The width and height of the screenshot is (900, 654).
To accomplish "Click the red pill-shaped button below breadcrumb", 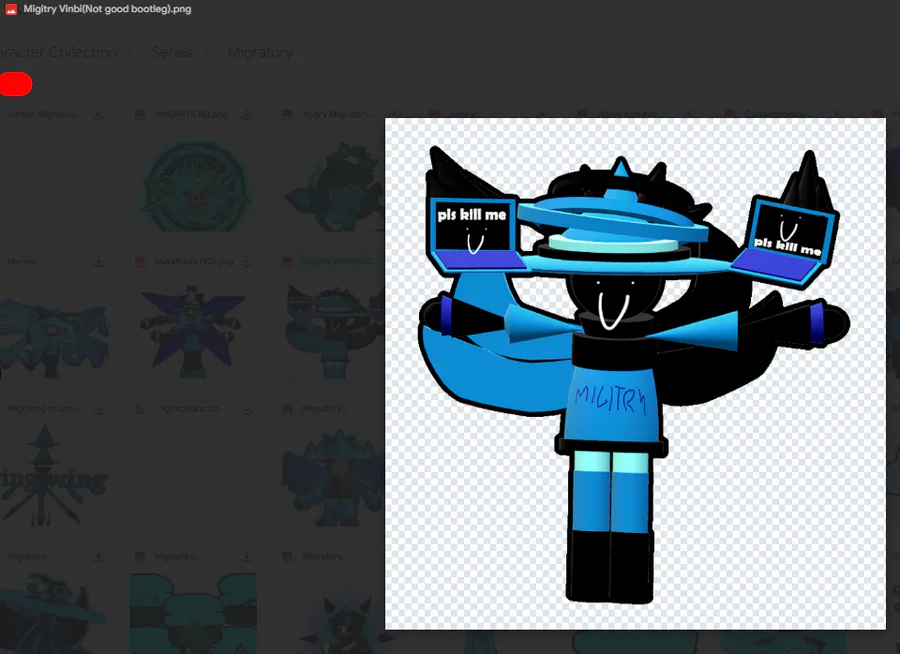I will click(x=15, y=84).
